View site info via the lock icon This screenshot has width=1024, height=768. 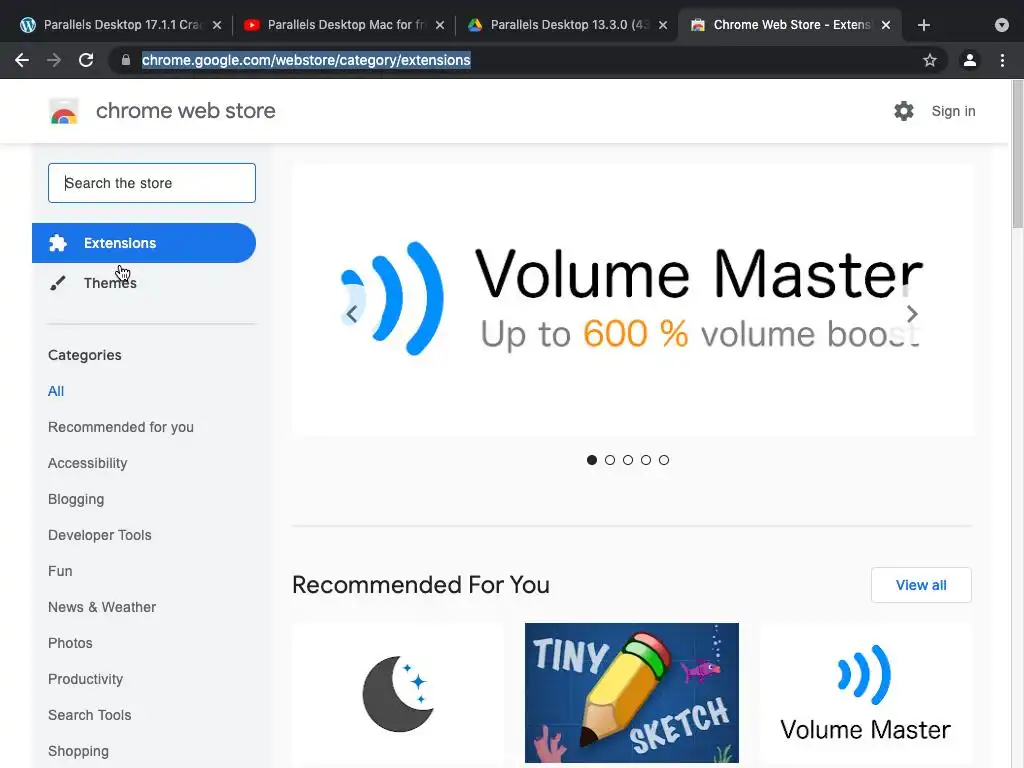(x=125, y=60)
